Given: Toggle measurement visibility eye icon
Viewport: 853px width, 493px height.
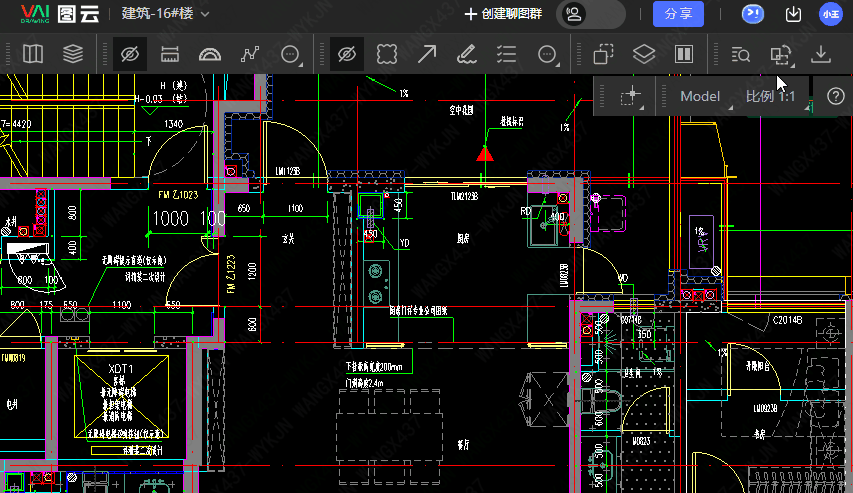Looking at the screenshot, I should (128, 54).
